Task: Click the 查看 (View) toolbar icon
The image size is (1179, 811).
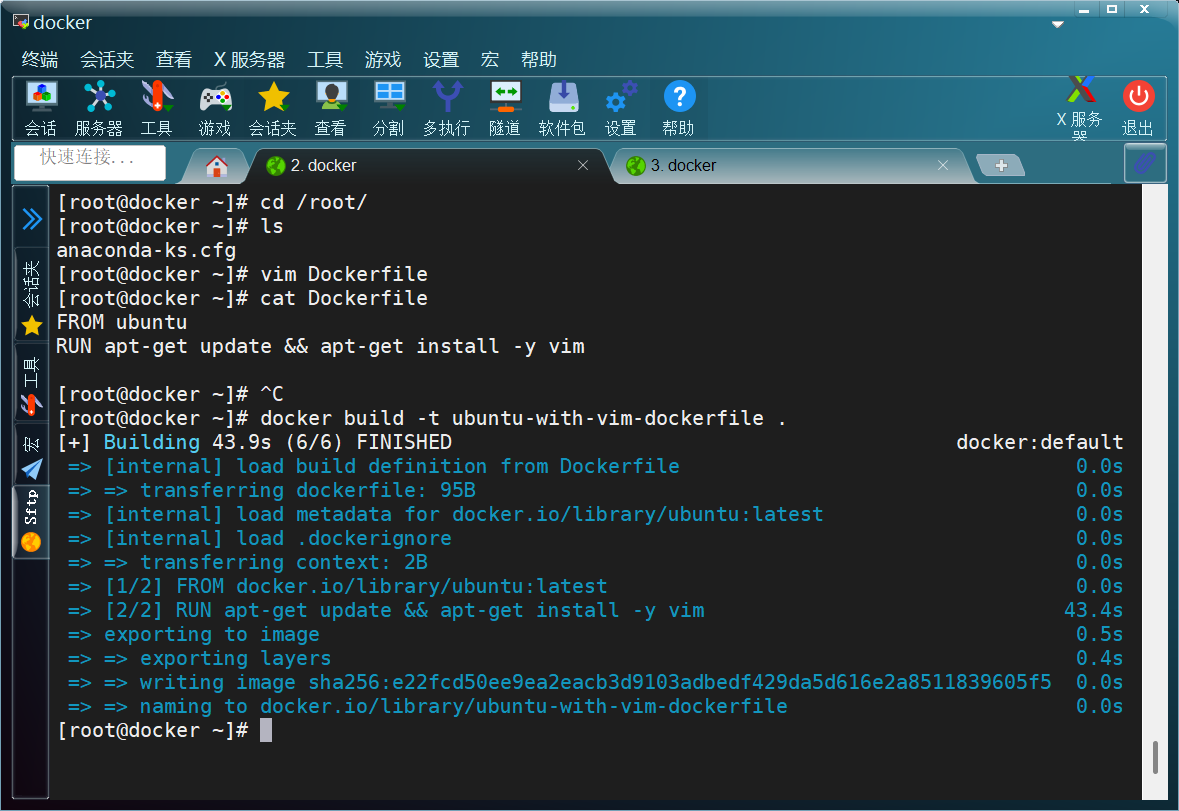Action: click(331, 108)
